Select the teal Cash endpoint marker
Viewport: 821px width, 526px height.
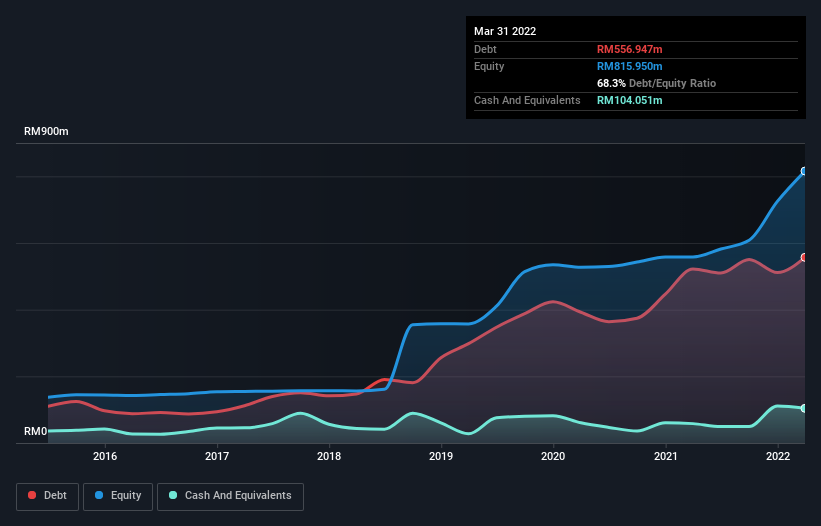(804, 408)
